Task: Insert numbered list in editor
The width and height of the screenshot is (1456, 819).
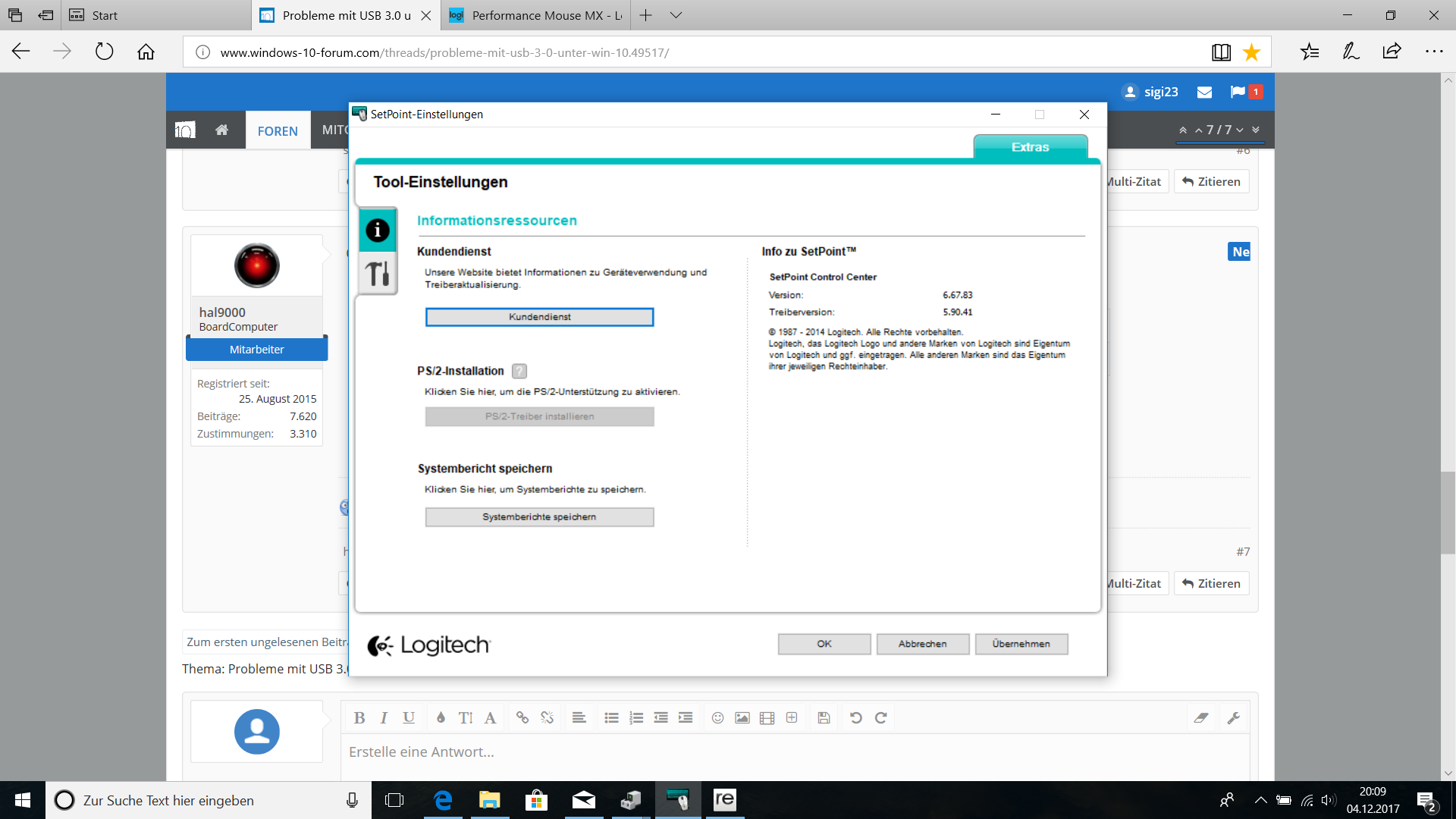Action: coord(636,717)
